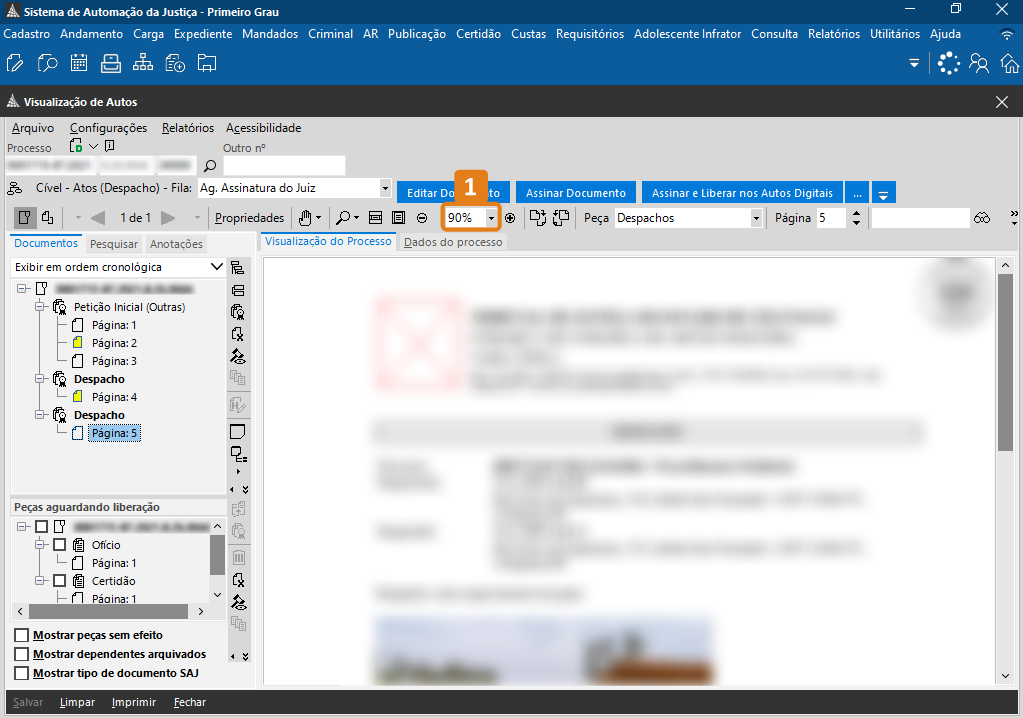Screen dimensions: 1023x718
Task: Open the Fila Ag. Assinatura do Juiz dropdown
Action: pos(385,188)
